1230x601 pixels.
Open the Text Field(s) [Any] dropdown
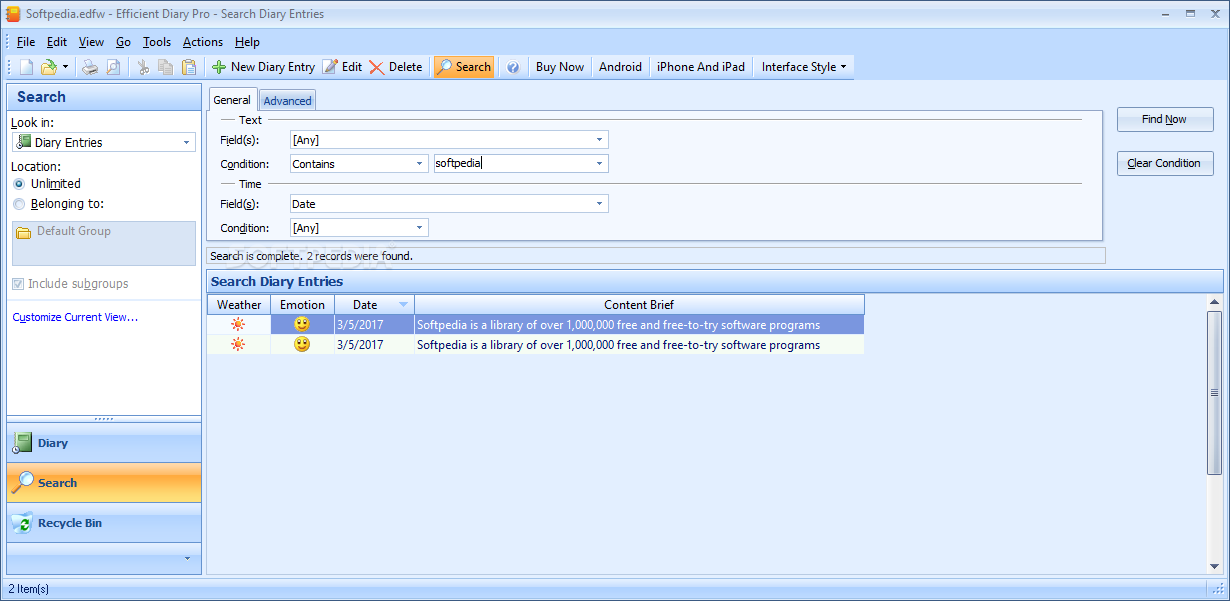449,140
